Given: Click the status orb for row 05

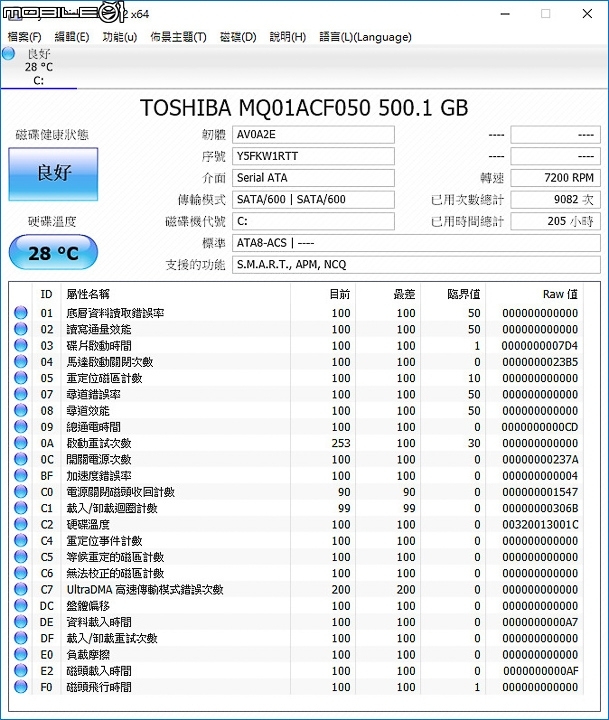Looking at the screenshot, I should tap(21, 378).
